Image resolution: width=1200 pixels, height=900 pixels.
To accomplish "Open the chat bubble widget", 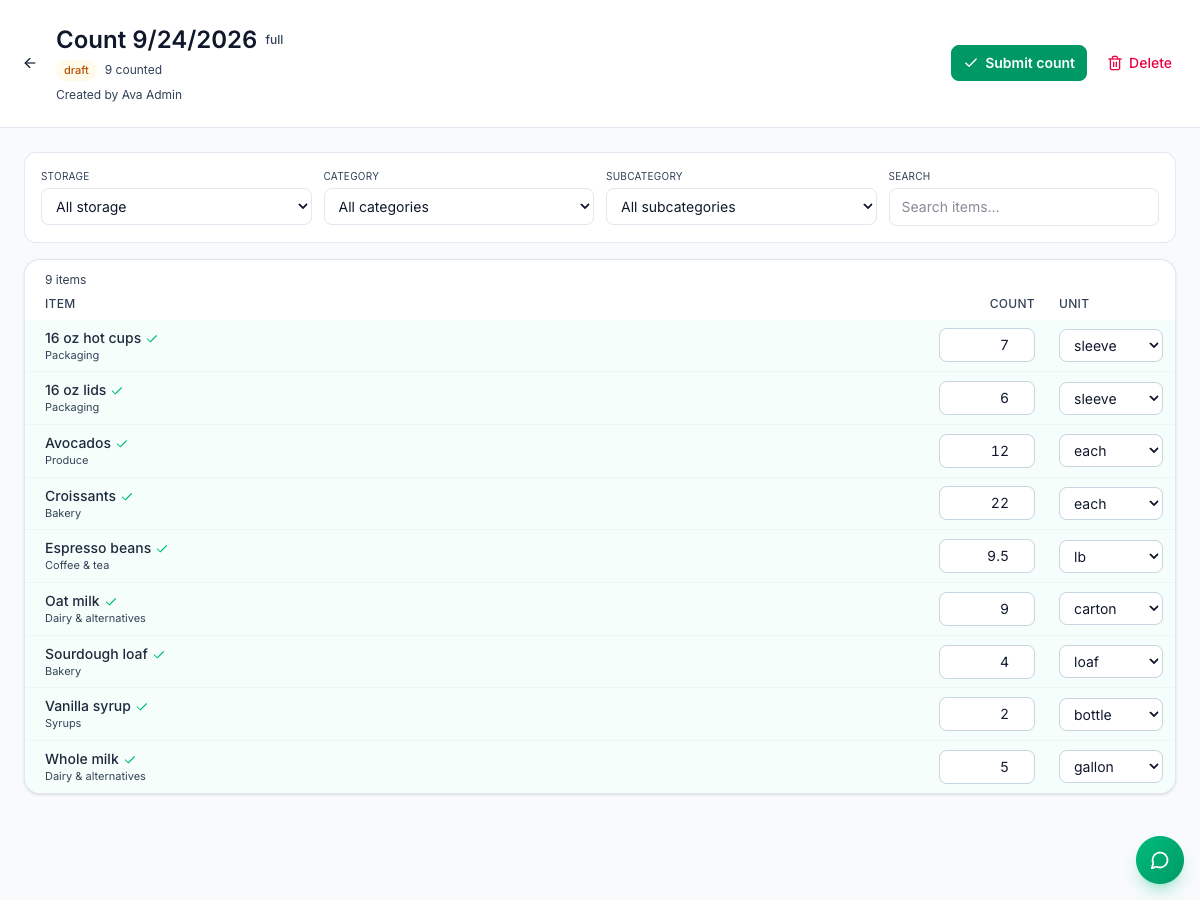I will click(1160, 860).
